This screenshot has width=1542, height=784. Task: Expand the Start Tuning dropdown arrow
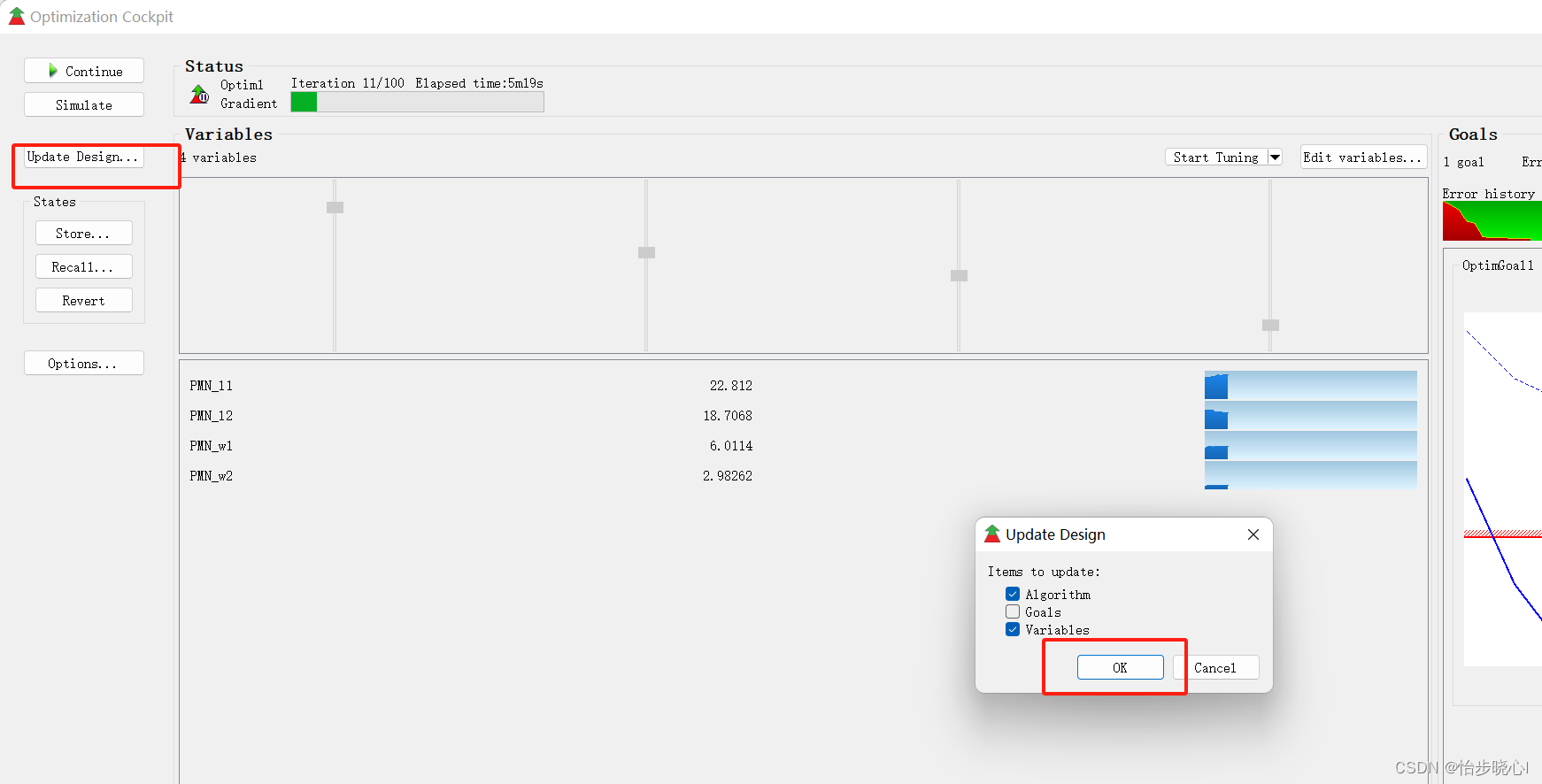click(1275, 157)
